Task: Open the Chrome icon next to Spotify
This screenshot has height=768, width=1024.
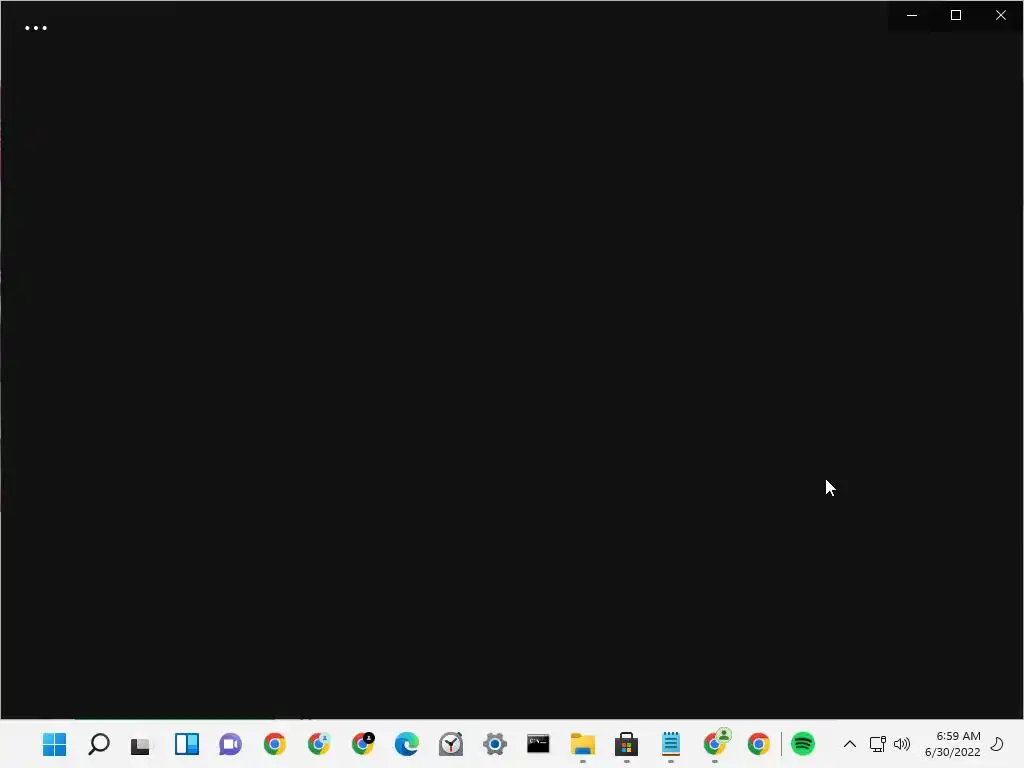Action: coord(759,744)
